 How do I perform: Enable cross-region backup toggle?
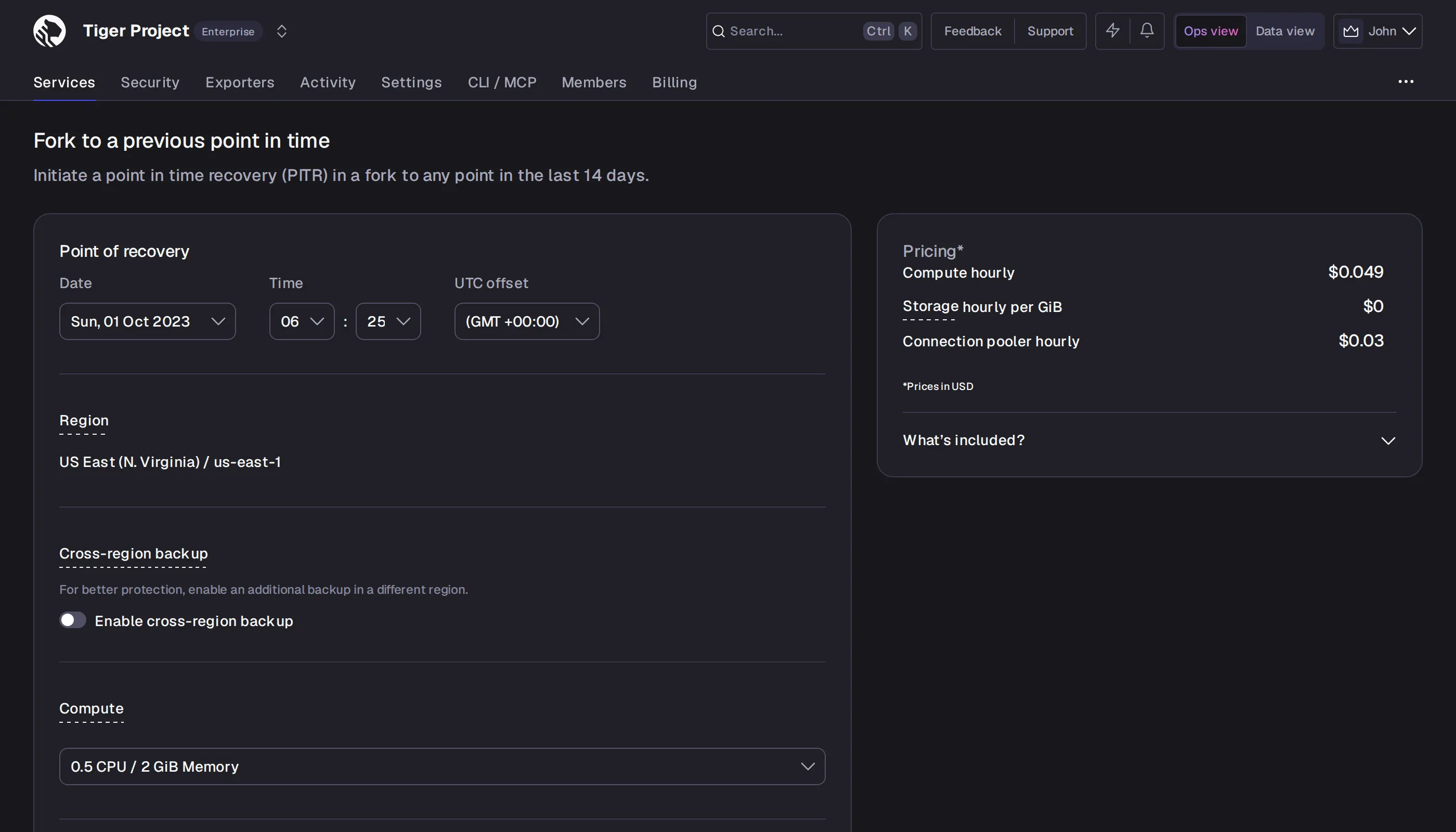tap(73, 620)
